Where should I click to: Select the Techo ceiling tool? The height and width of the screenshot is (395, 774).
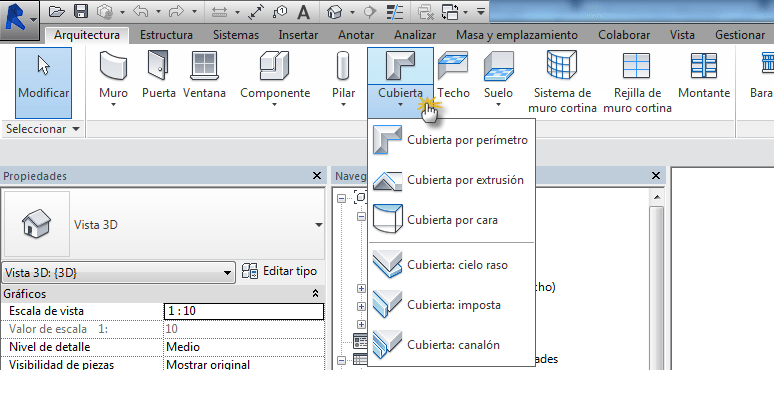(x=453, y=74)
